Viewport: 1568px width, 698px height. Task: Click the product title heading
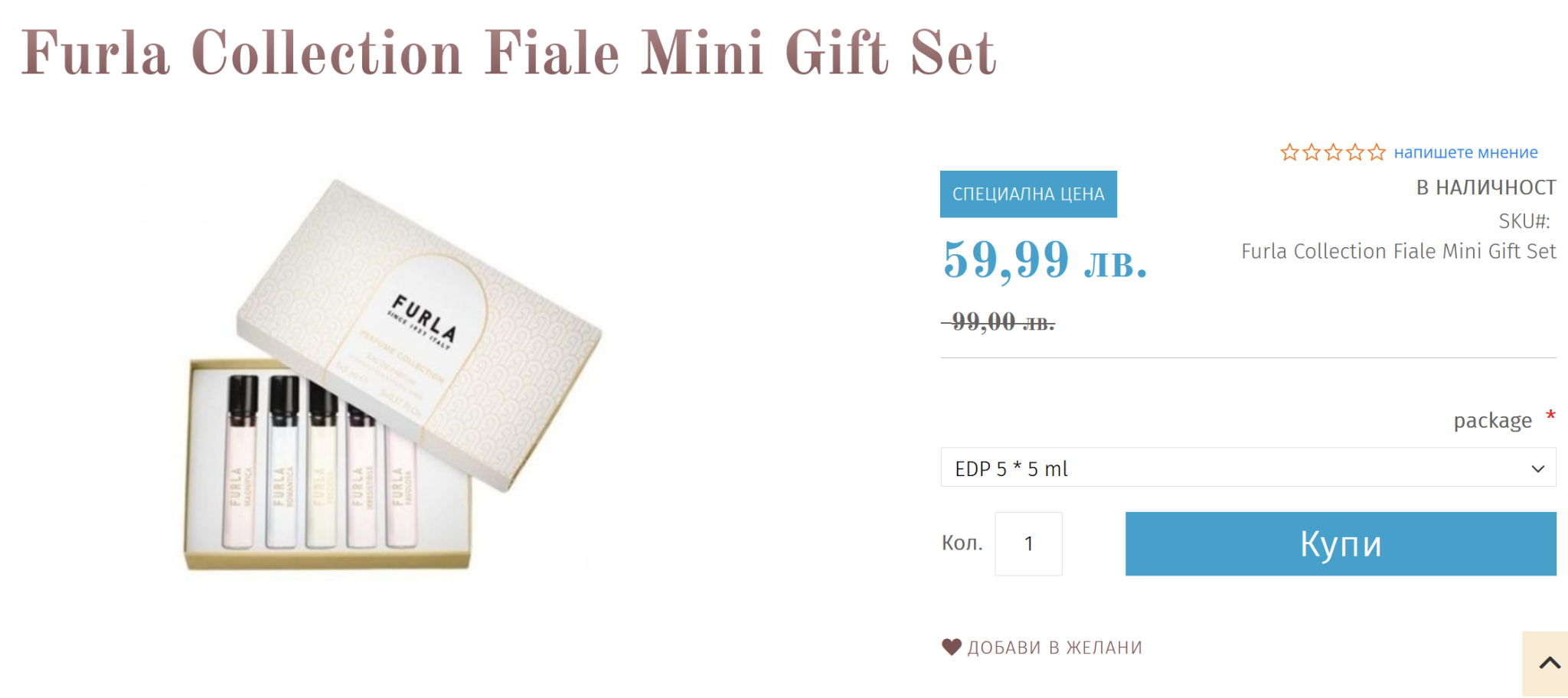tap(509, 54)
